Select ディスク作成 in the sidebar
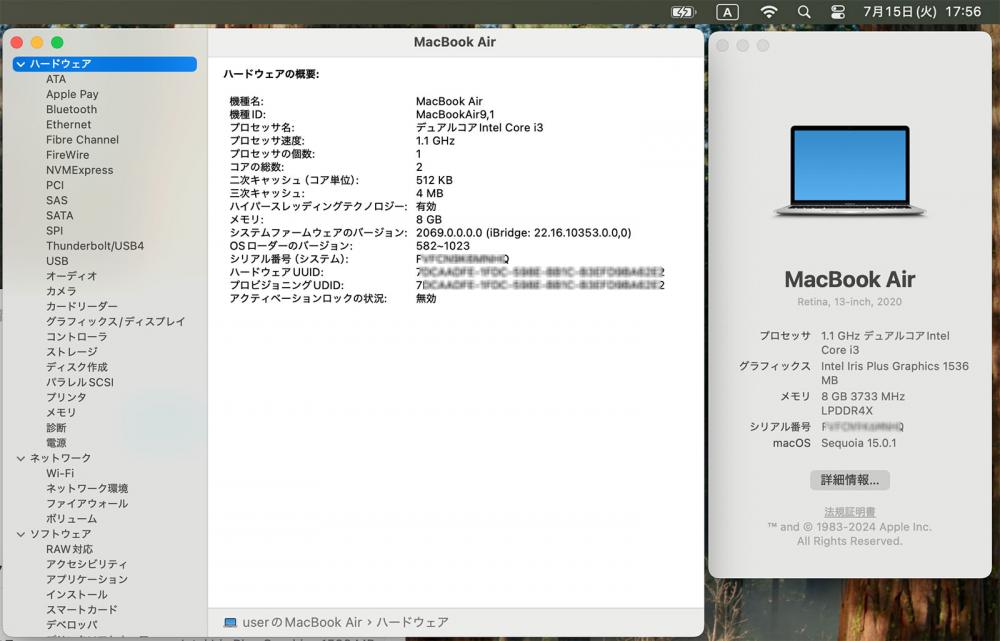This screenshot has height=641, width=1000. click(x=77, y=367)
